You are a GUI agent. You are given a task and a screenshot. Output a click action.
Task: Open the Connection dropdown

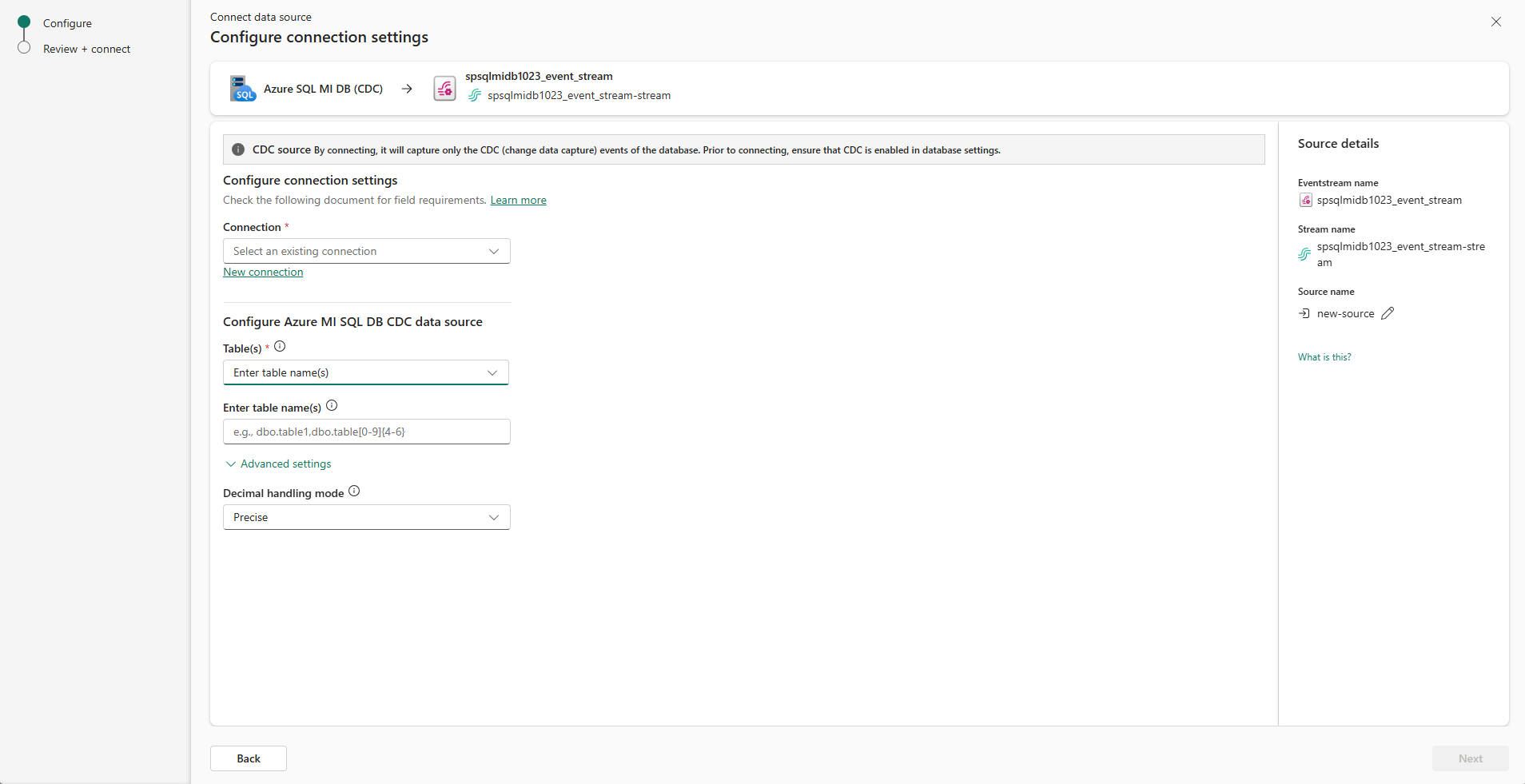pos(365,250)
